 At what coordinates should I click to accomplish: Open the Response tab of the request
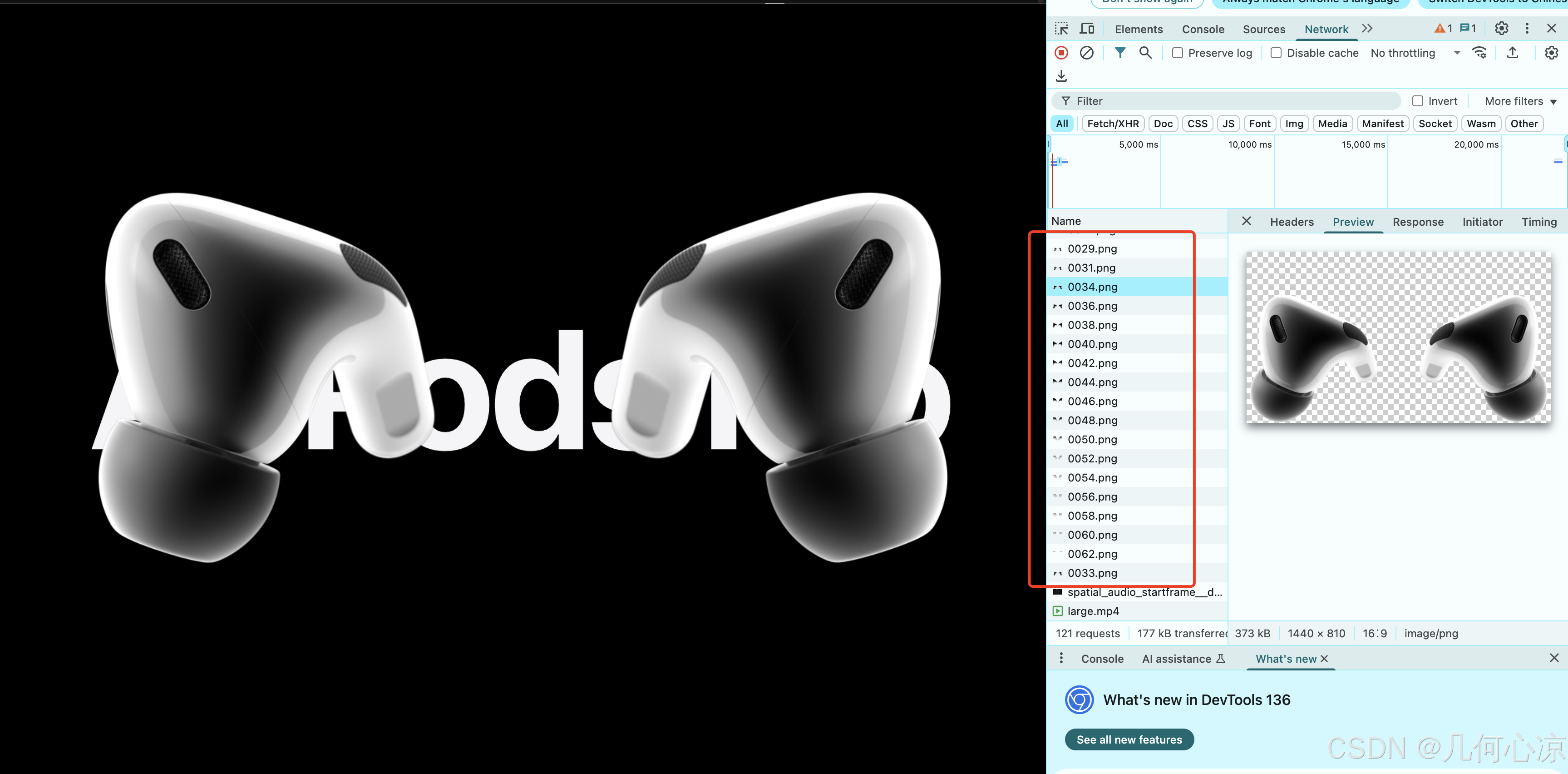click(1418, 222)
